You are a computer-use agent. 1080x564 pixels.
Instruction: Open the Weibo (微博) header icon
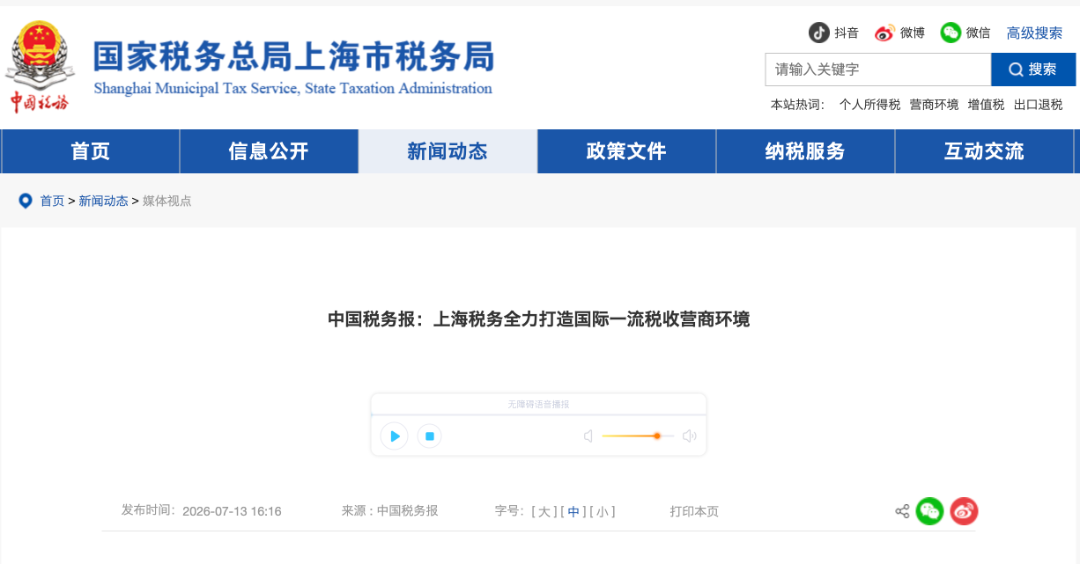884,33
